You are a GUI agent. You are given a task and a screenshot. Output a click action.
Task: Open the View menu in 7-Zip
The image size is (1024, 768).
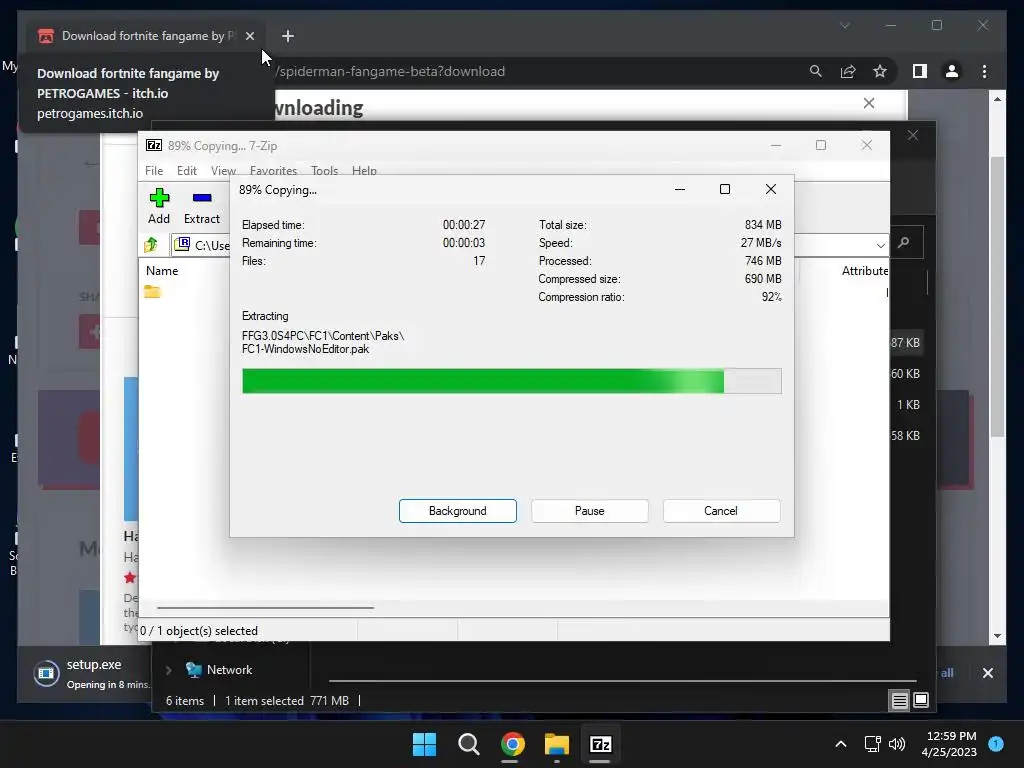point(223,170)
